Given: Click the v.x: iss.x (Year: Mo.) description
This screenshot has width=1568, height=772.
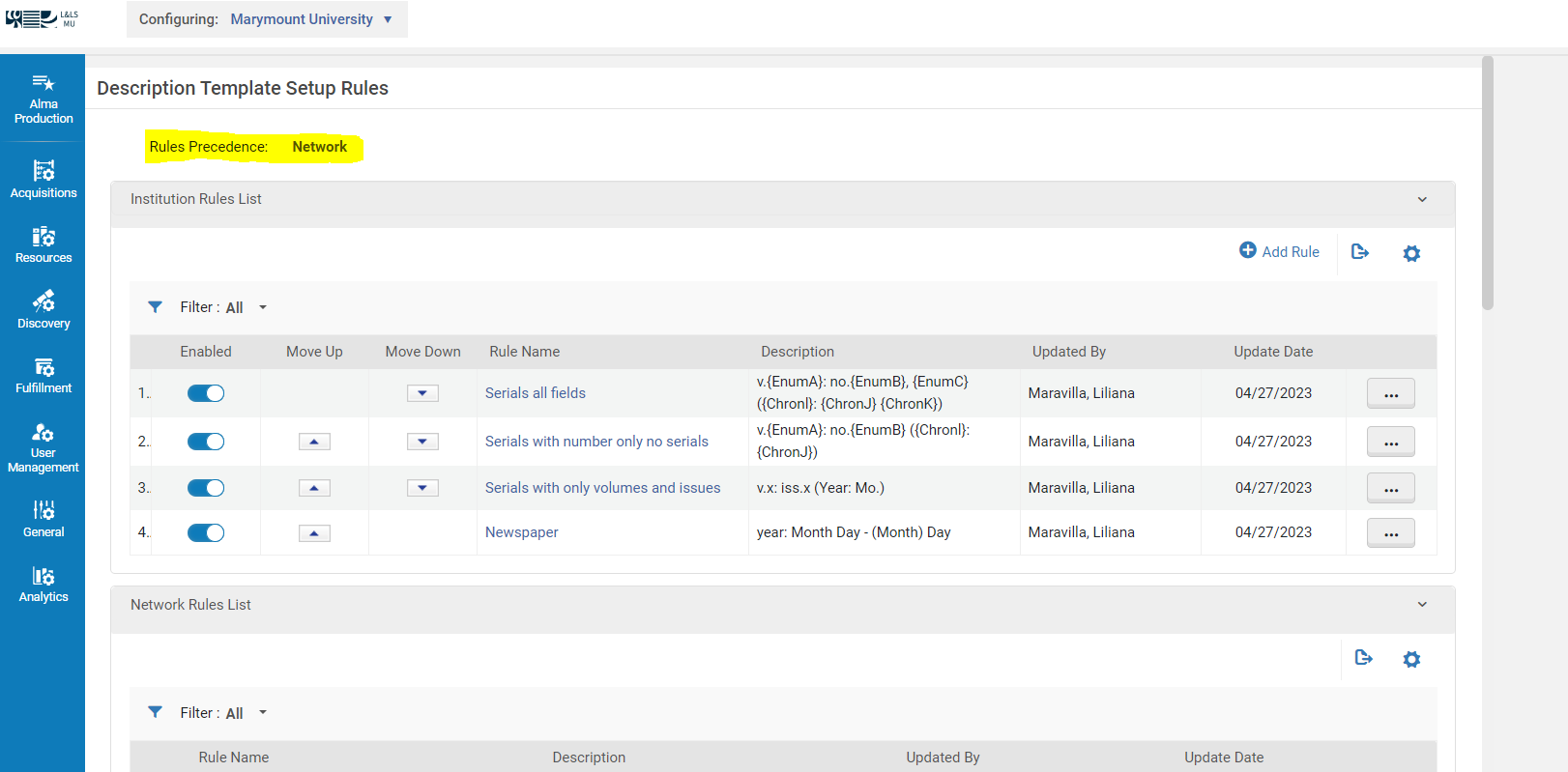Looking at the screenshot, I should pos(820,488).
